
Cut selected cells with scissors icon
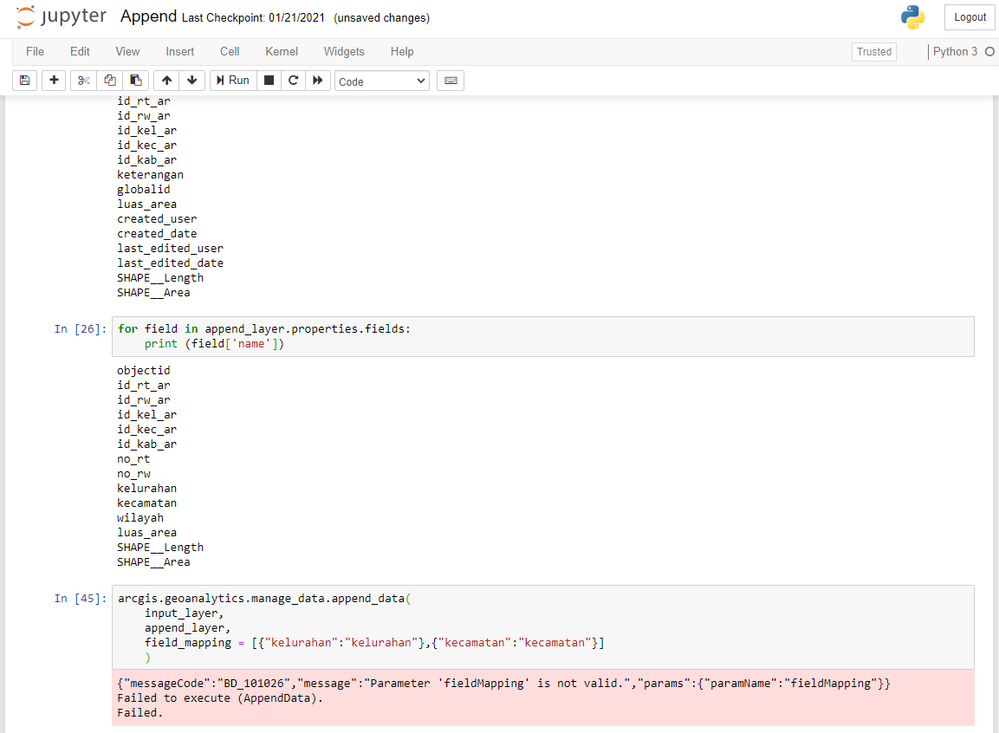pos(83,80)
